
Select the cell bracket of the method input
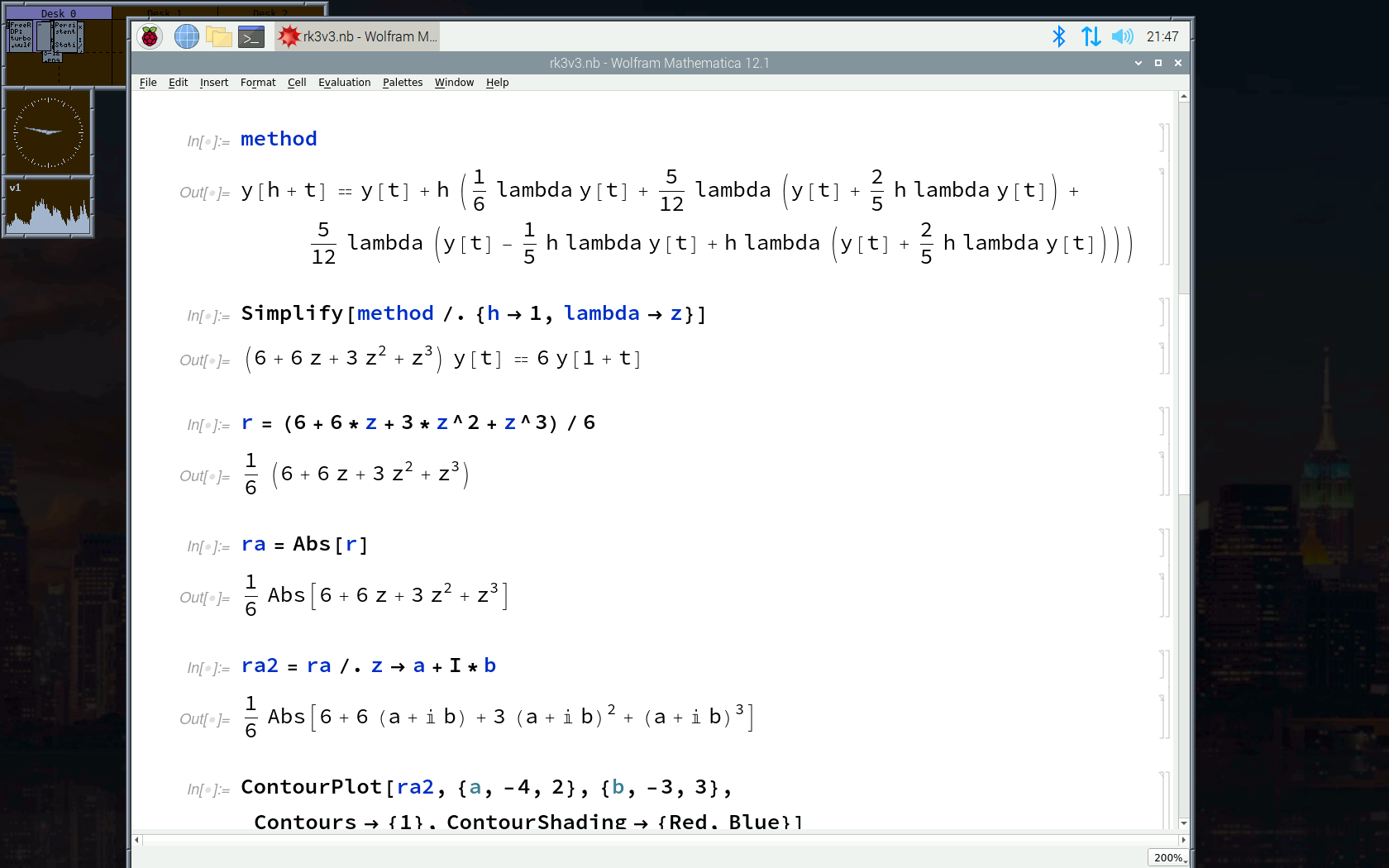coord(1164,138)
